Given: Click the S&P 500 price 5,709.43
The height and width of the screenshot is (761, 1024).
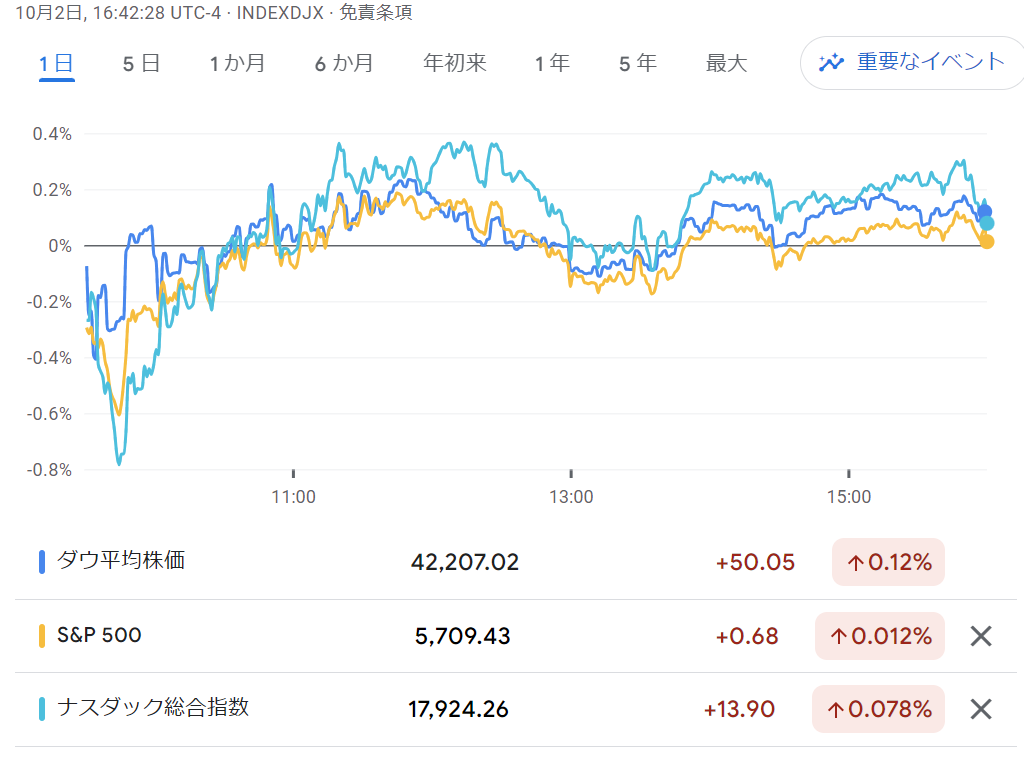Looking at the screenshot, I should pos(462,636).
